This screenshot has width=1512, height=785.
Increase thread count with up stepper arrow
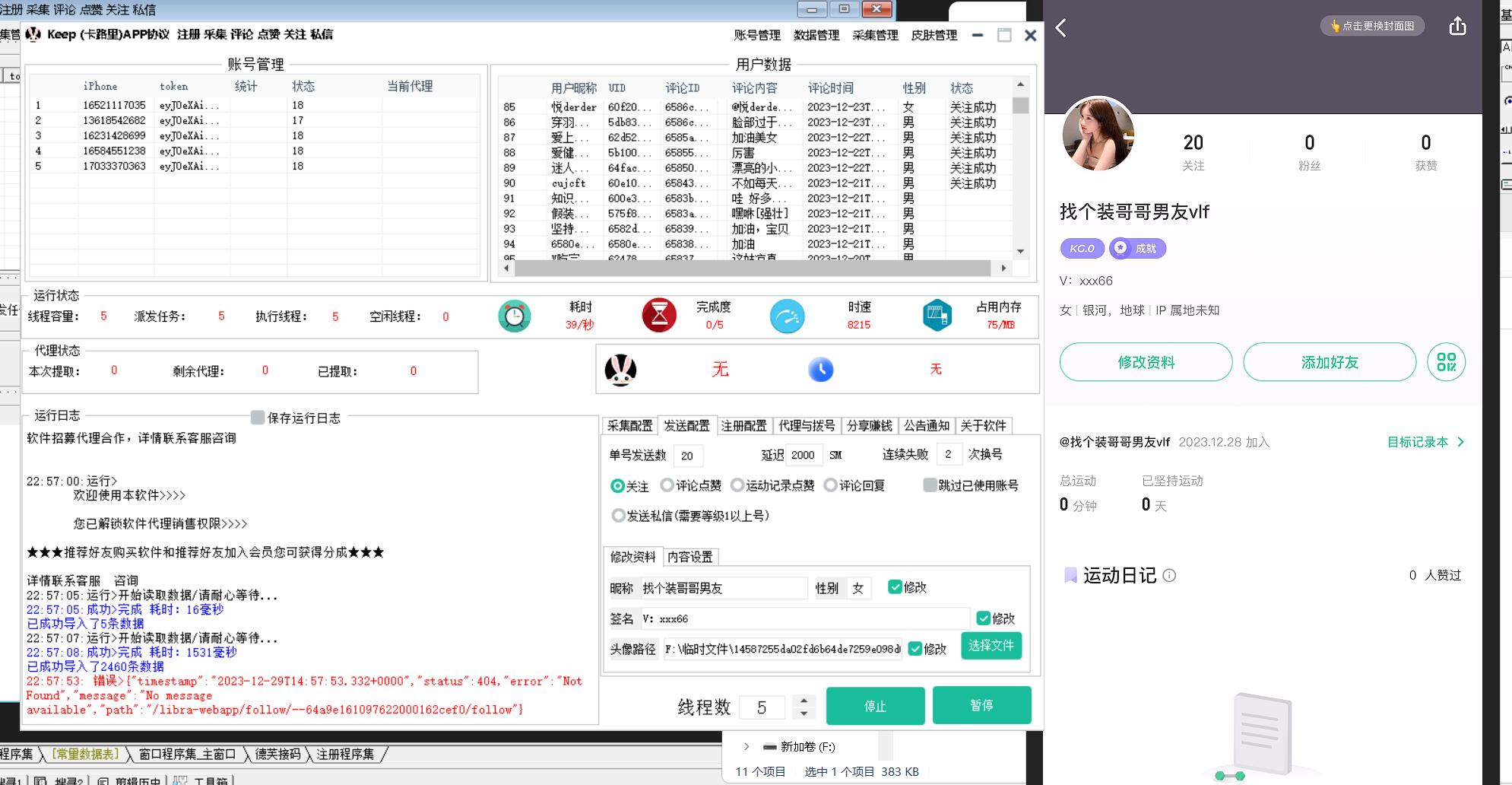tap(804, 701)
